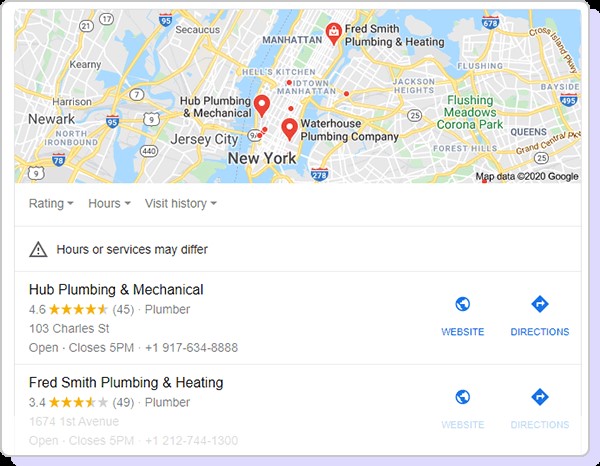Get directions to Hub Plumbing via arrow icon
Image resolution: width=600 pixels, height=466 pixels.
coord(540,304)
